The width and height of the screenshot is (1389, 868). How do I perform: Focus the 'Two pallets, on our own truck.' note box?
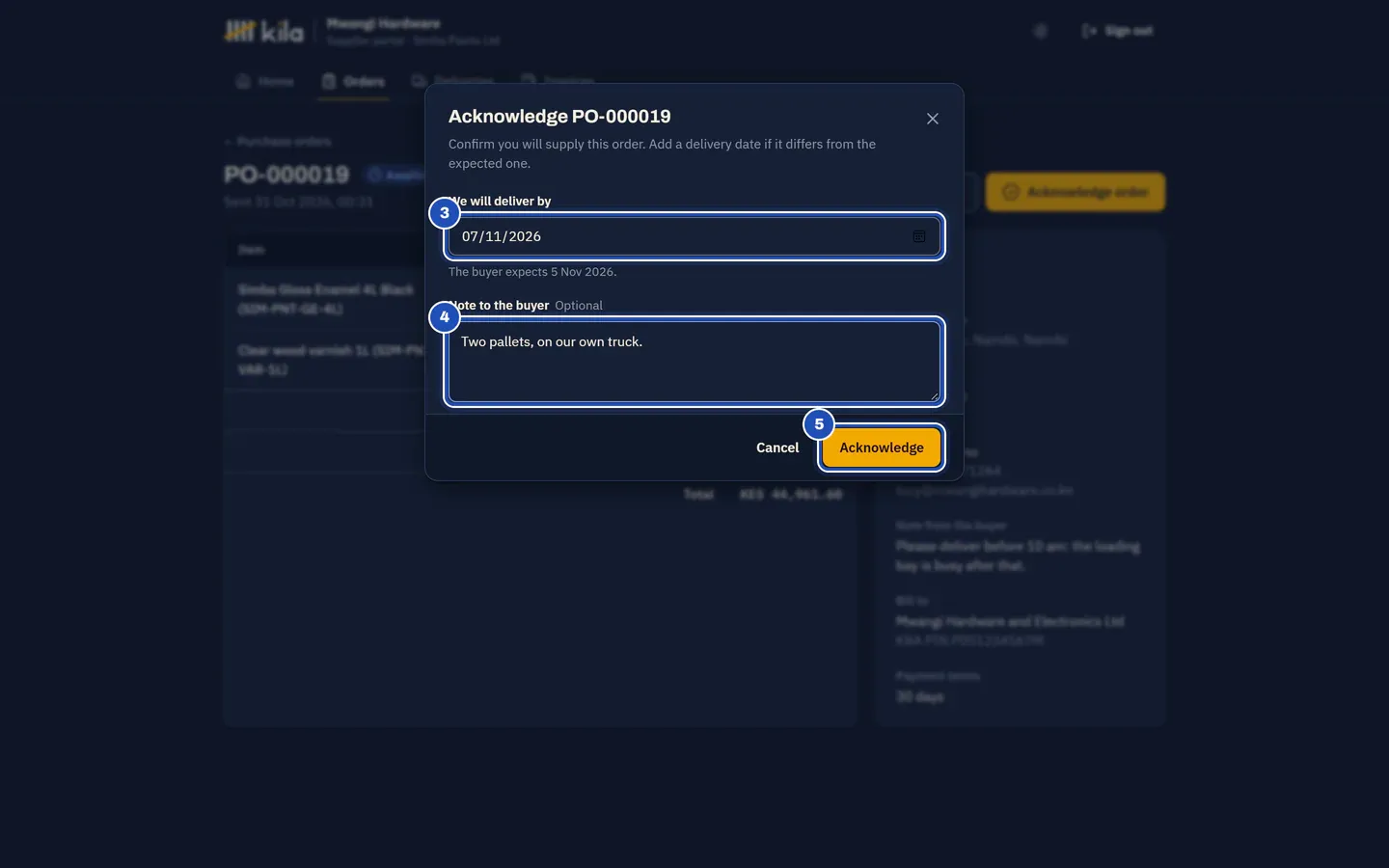coord(694,362)
